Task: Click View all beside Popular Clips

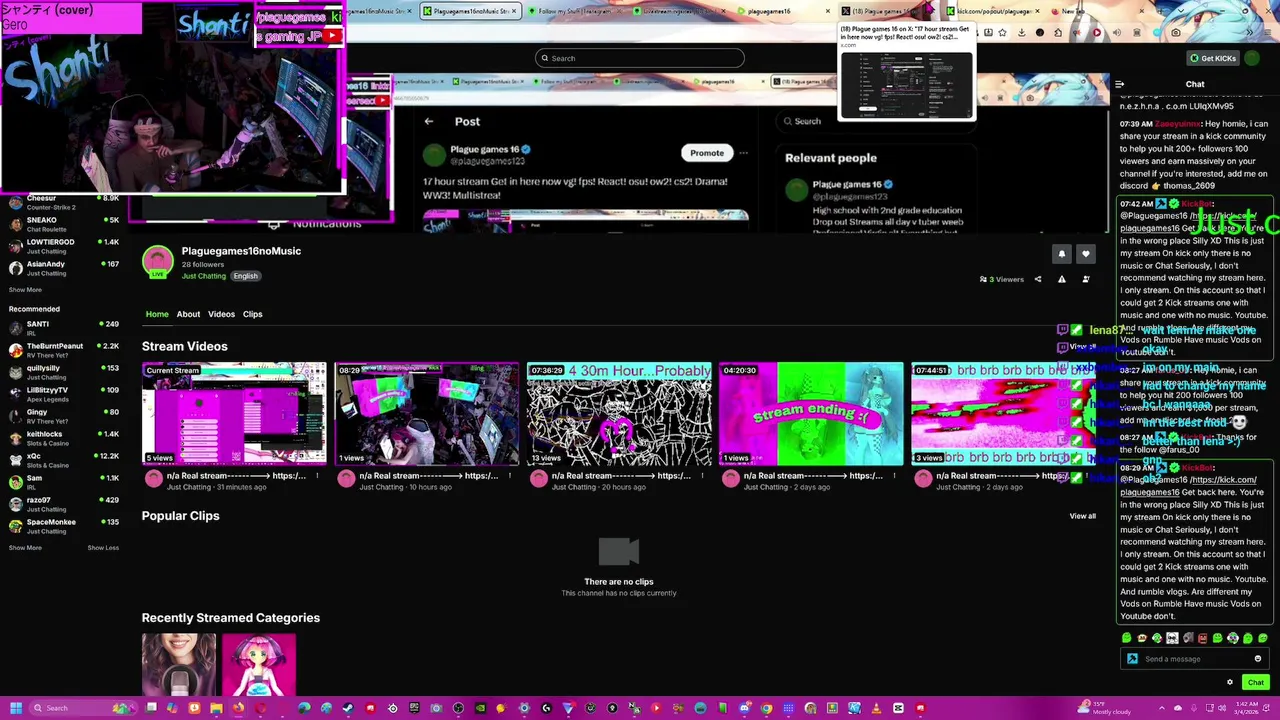Action: click(1082, 516)
